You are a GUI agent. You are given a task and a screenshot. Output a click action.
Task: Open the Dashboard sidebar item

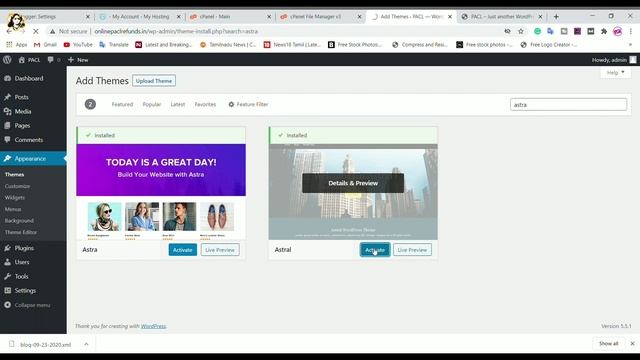click(x=29, y=78)
